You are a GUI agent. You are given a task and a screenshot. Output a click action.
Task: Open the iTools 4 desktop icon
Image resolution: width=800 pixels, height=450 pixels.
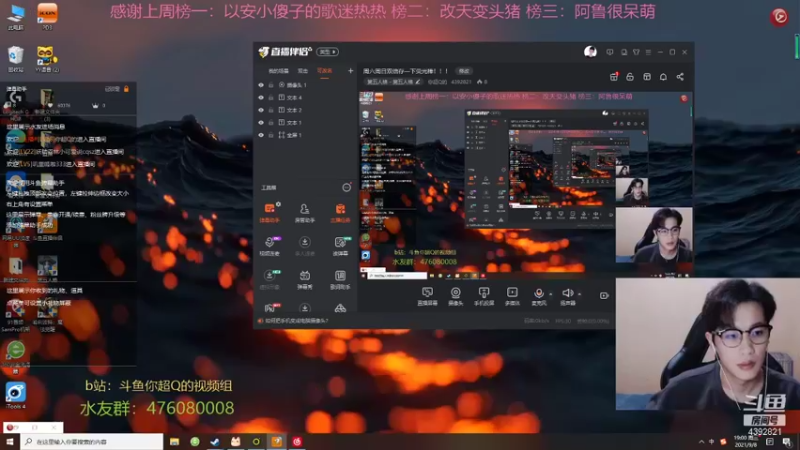click(15, 396)
